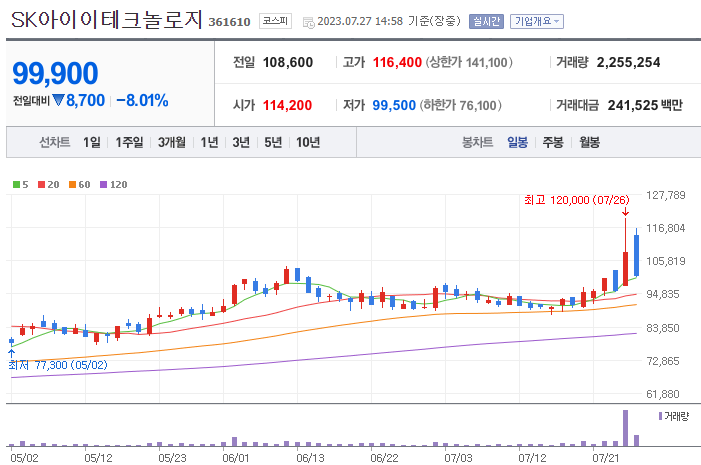Click the latest blue candlestick on the chart

[636, 255]
